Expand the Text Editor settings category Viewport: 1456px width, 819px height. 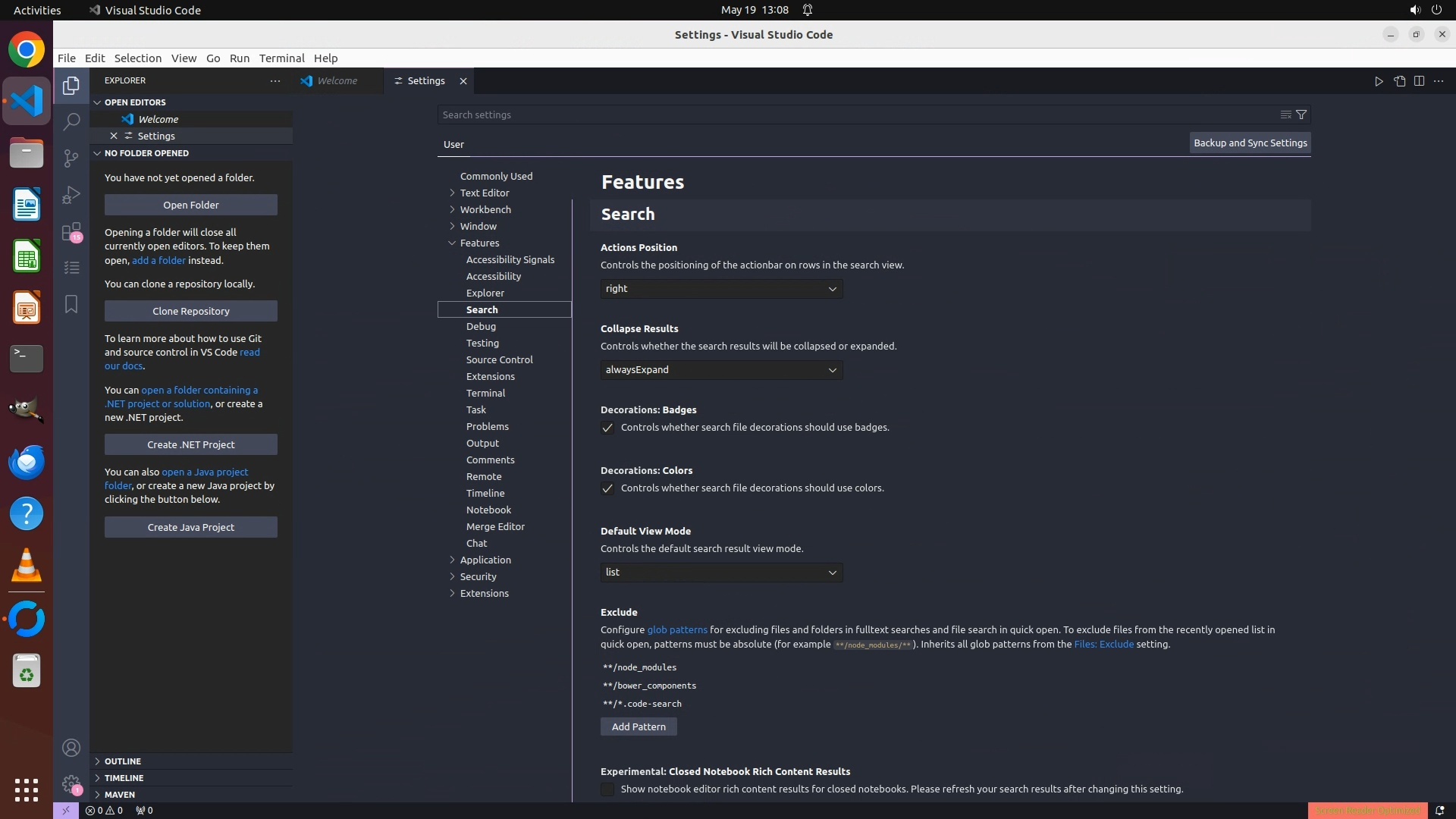pos(484,193)
